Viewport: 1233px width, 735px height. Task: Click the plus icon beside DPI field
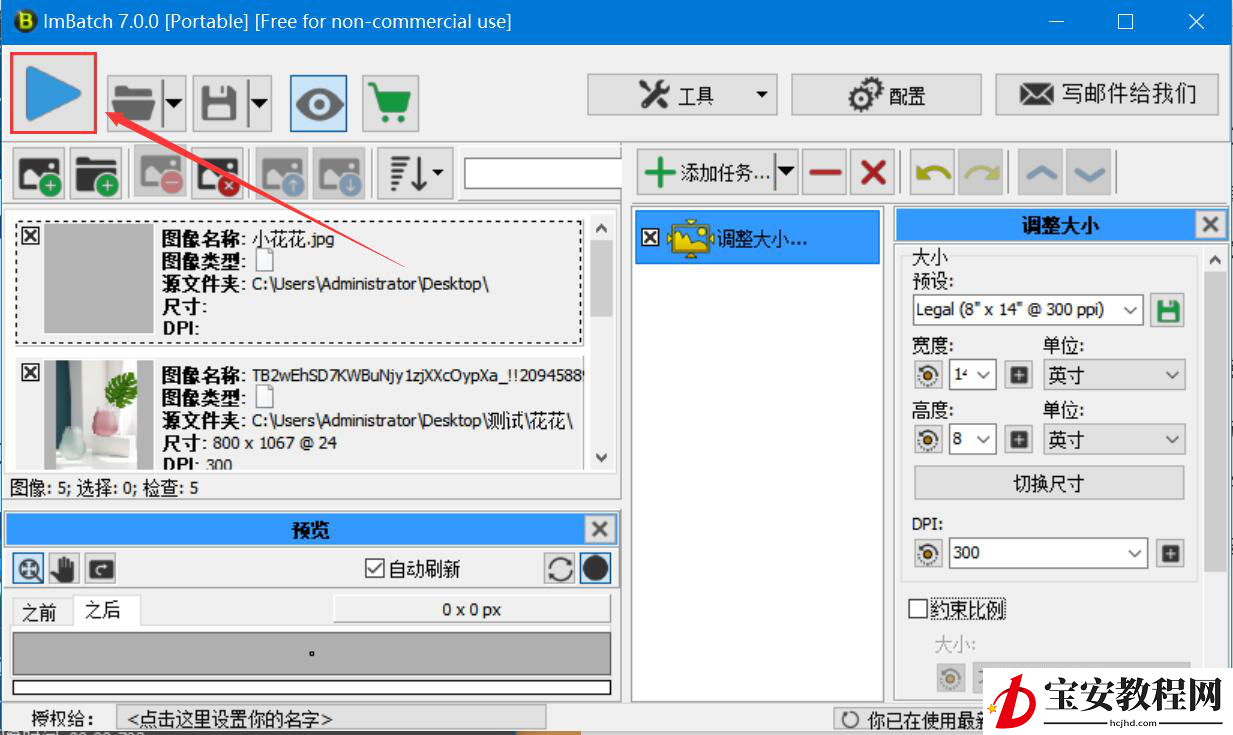1170,552
